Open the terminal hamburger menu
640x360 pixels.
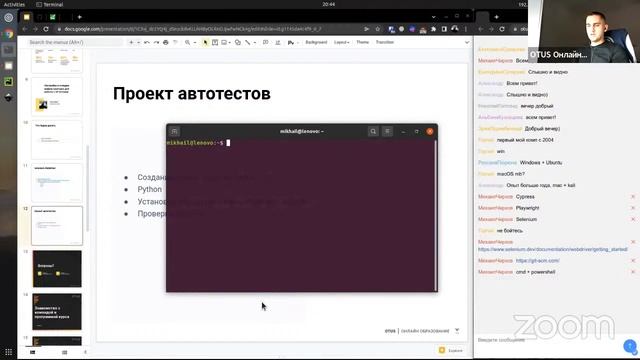pyautogui.click(x=387, y=131)
